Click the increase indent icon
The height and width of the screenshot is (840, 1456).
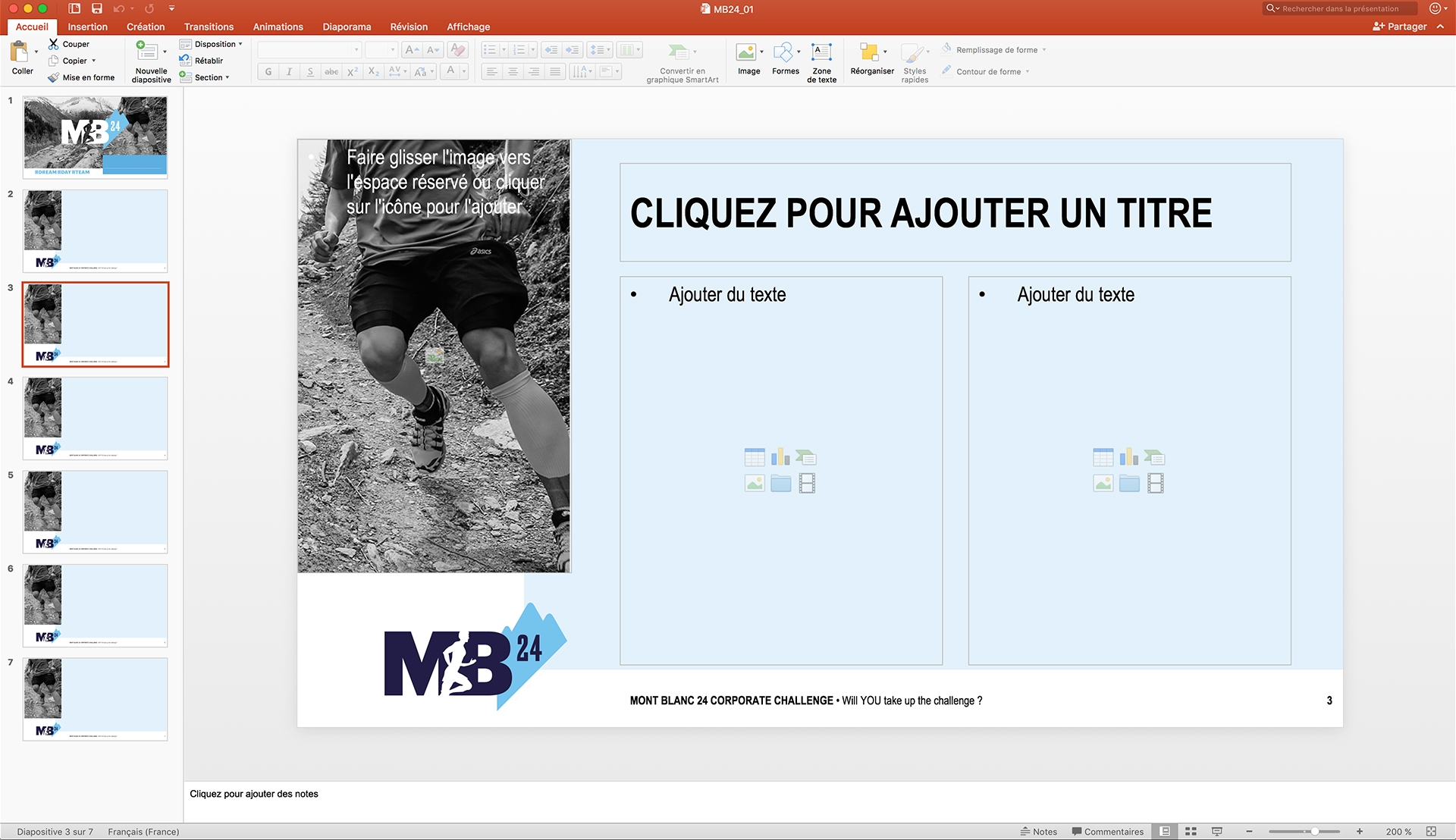(573, 50)
